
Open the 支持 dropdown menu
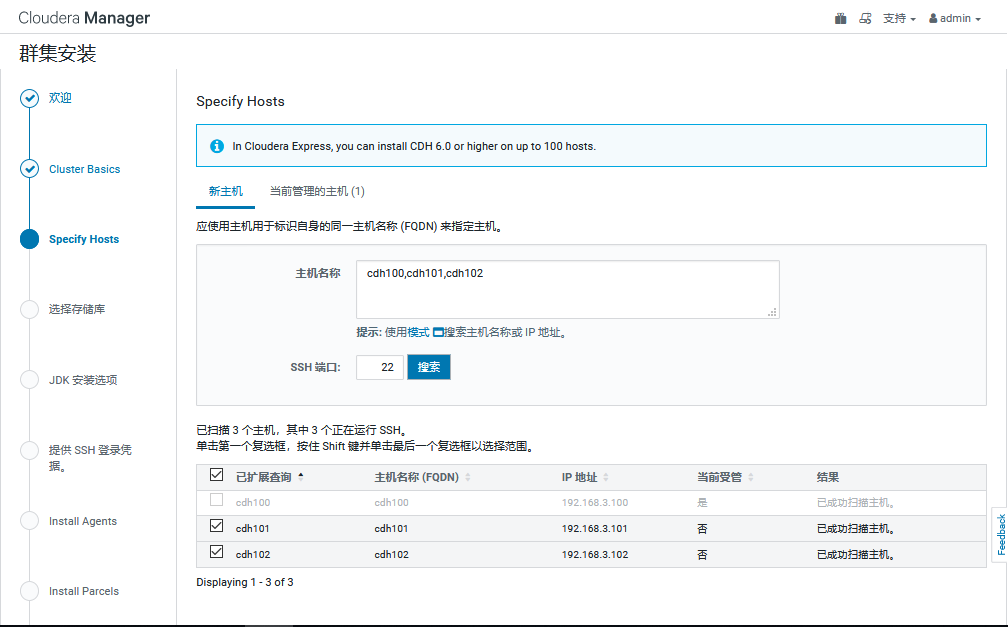(x=898, y=17)
